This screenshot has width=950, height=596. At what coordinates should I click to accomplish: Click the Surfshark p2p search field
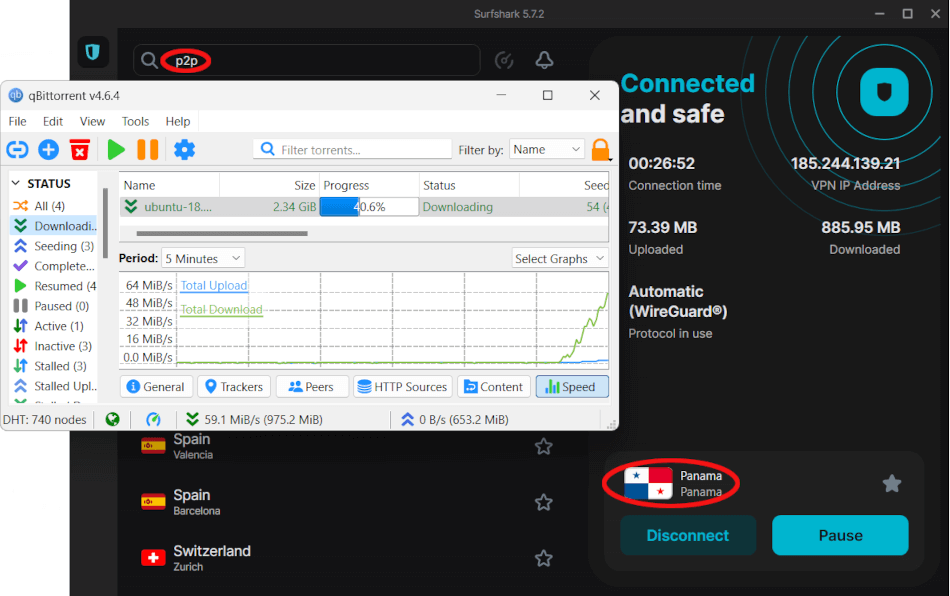coord(307,60)
